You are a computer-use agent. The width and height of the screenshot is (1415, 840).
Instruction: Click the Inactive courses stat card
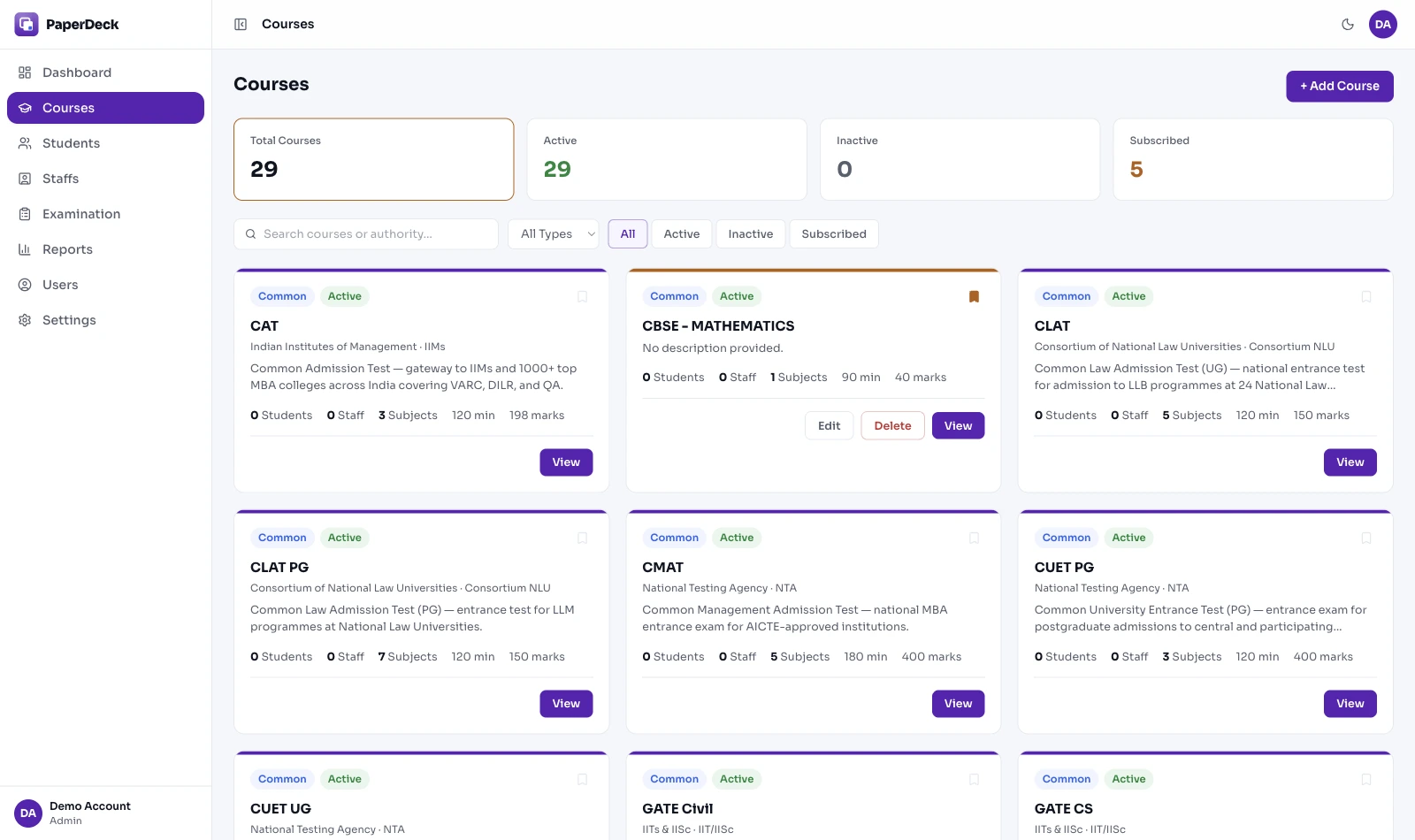point(960,160)
